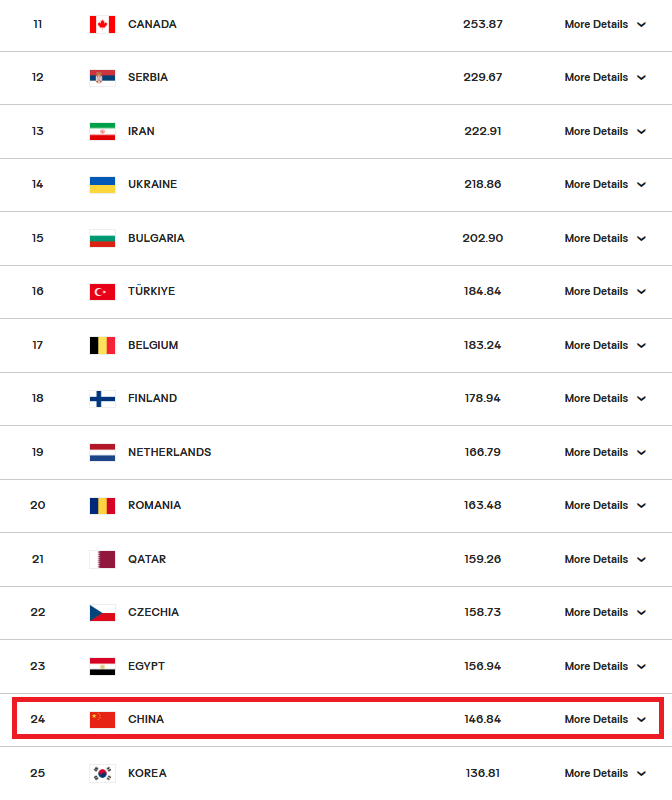This screenshot has height=800, width=672.
Task: Click the Türkiye flag icon
Action: click(102, 291)
